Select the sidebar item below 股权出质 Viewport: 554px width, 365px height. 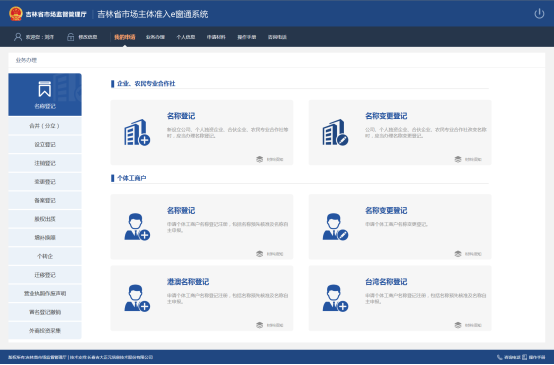[x=45, y=237]
